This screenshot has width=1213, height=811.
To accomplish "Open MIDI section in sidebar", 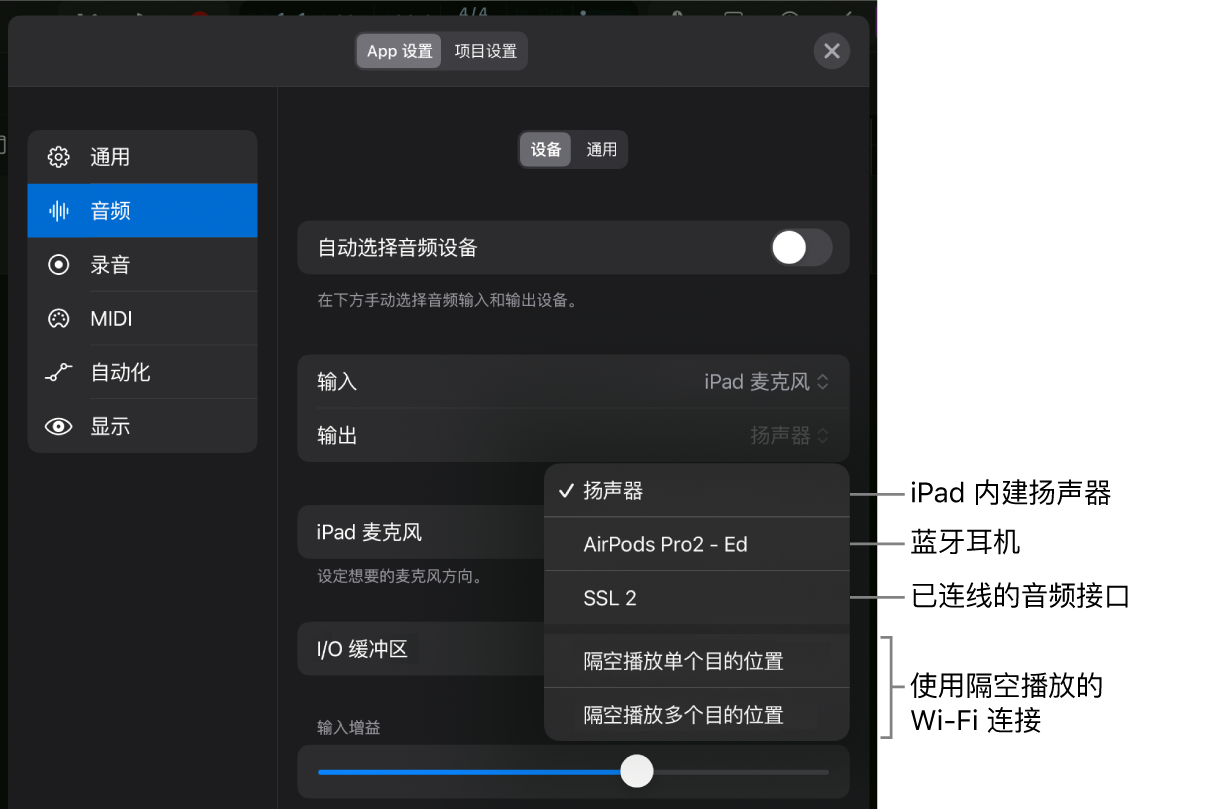I will pyautogui.click(x=143, y=319).
